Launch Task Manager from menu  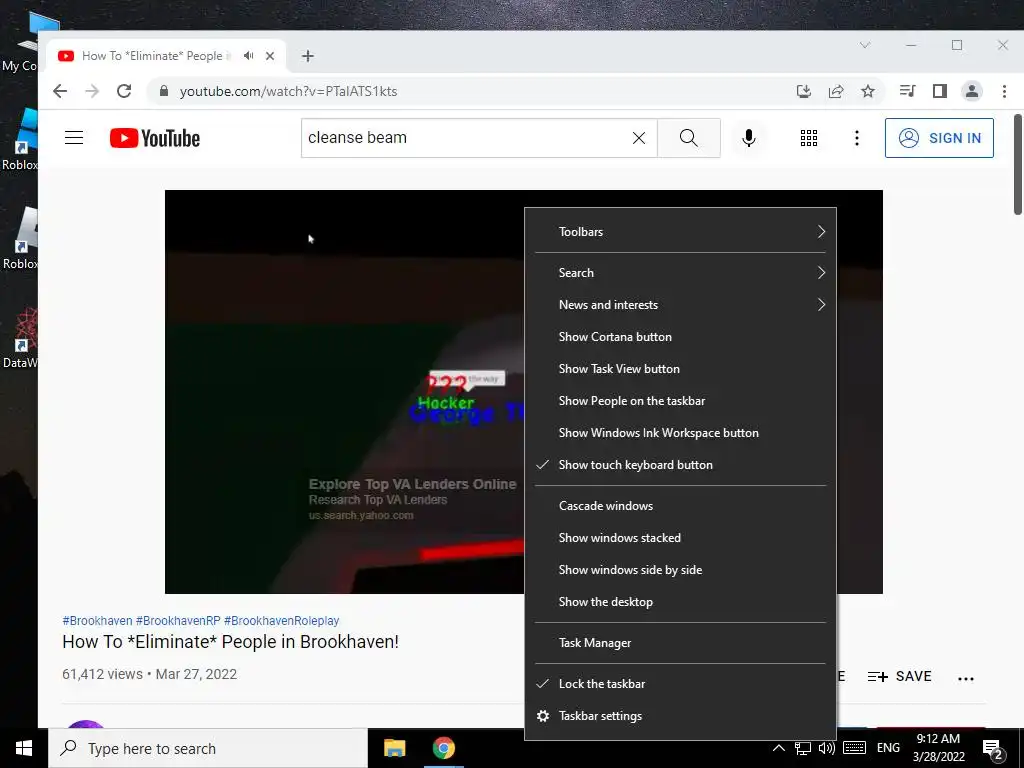[x=680, y=643]
